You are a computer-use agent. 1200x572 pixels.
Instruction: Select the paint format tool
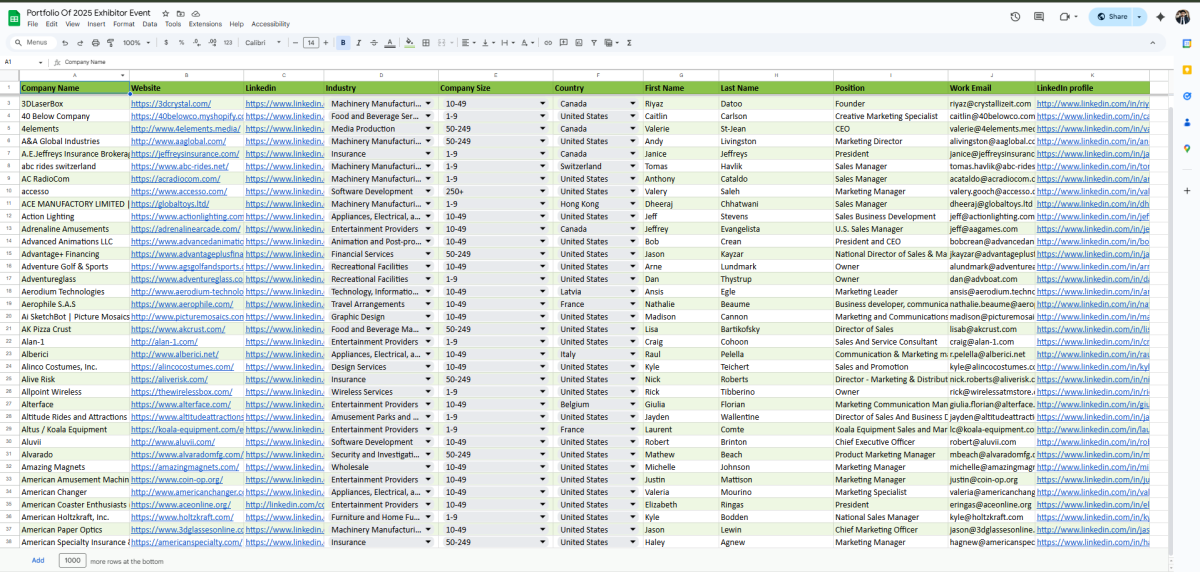pos(110,43)
